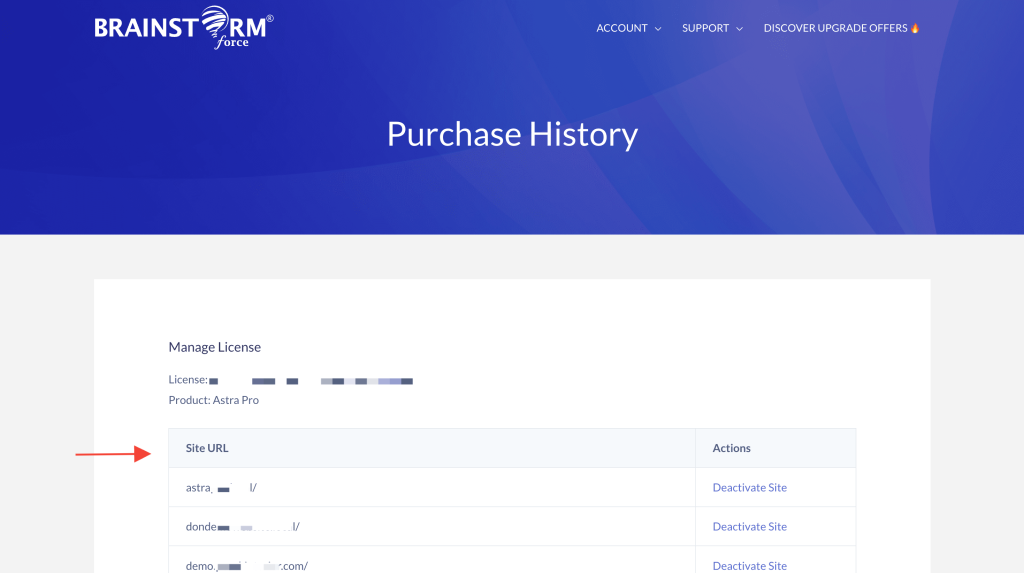Click the Product: Astra Pro text
This screenshot has width=1024, height=573.
point(214,400)
